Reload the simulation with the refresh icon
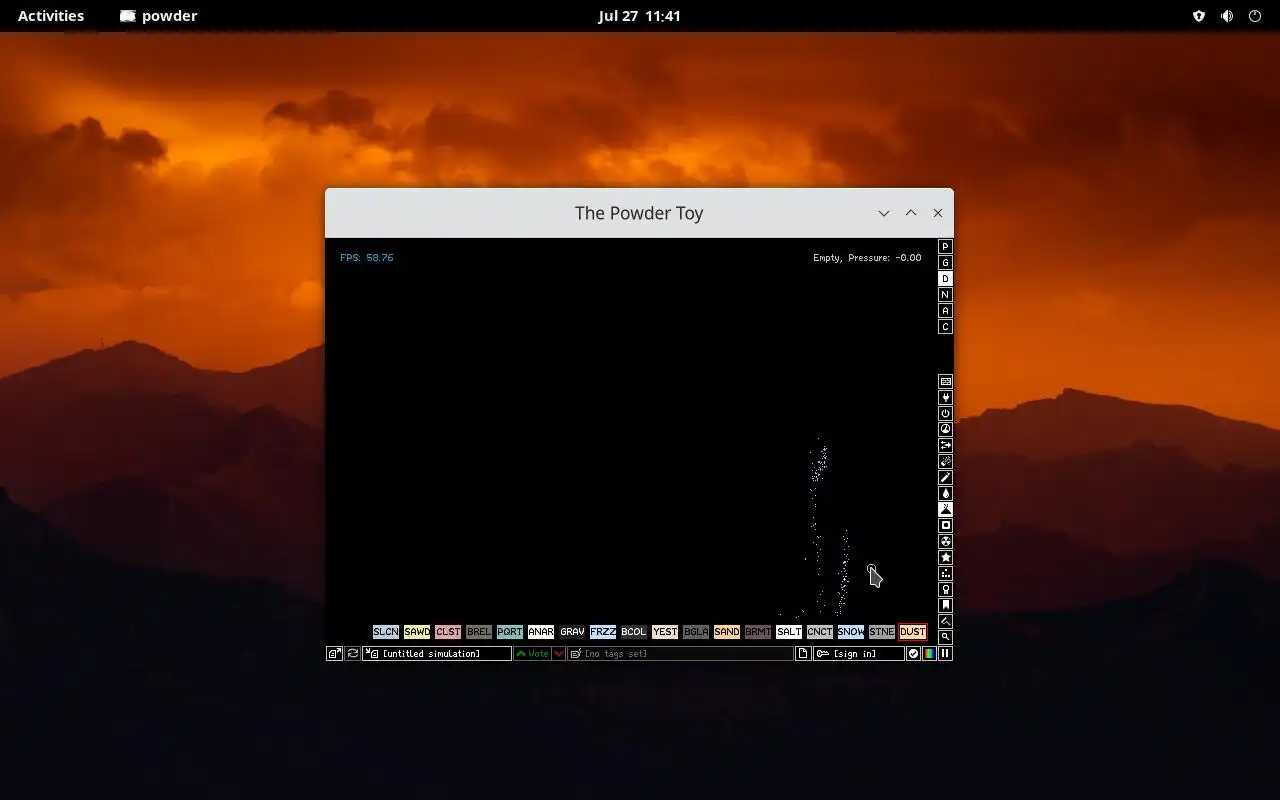Image resolution: width=1280 pixels, height=800 pixels. pyautogui.click(x=353, y=654)
